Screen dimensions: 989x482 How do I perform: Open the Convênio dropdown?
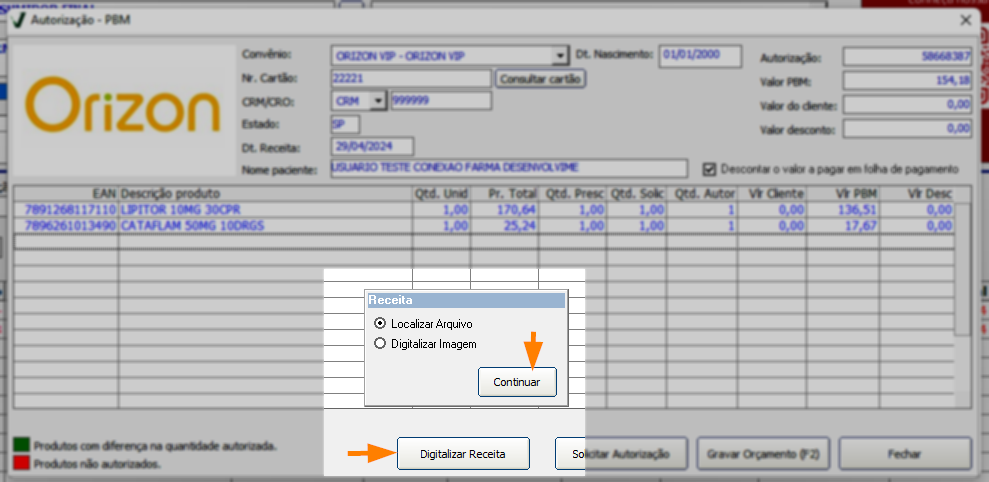(x=559, y=56)
